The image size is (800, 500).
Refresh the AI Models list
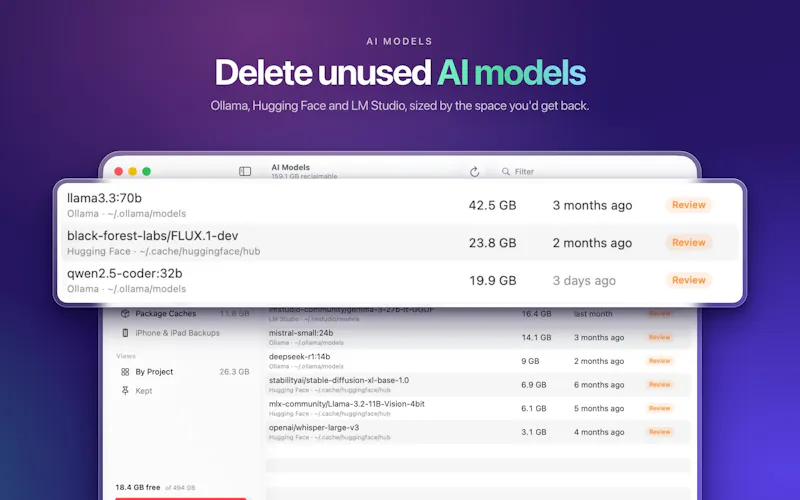(474, 171)
